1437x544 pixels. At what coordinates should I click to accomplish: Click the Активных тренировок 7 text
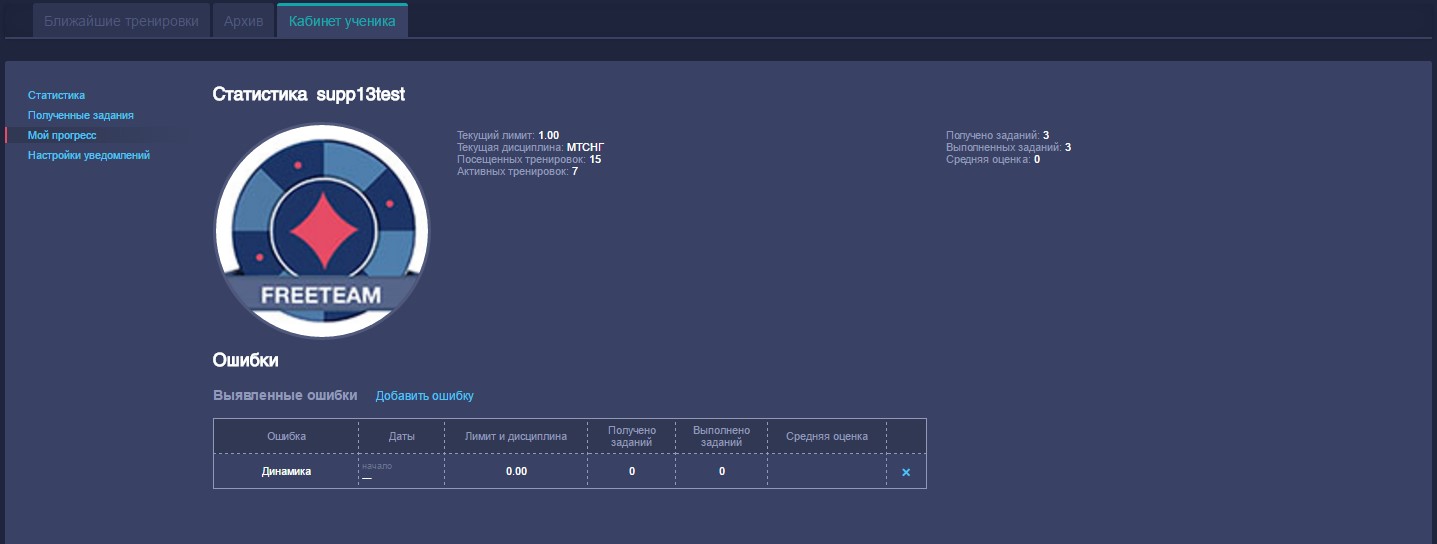[x=517, y=171]
